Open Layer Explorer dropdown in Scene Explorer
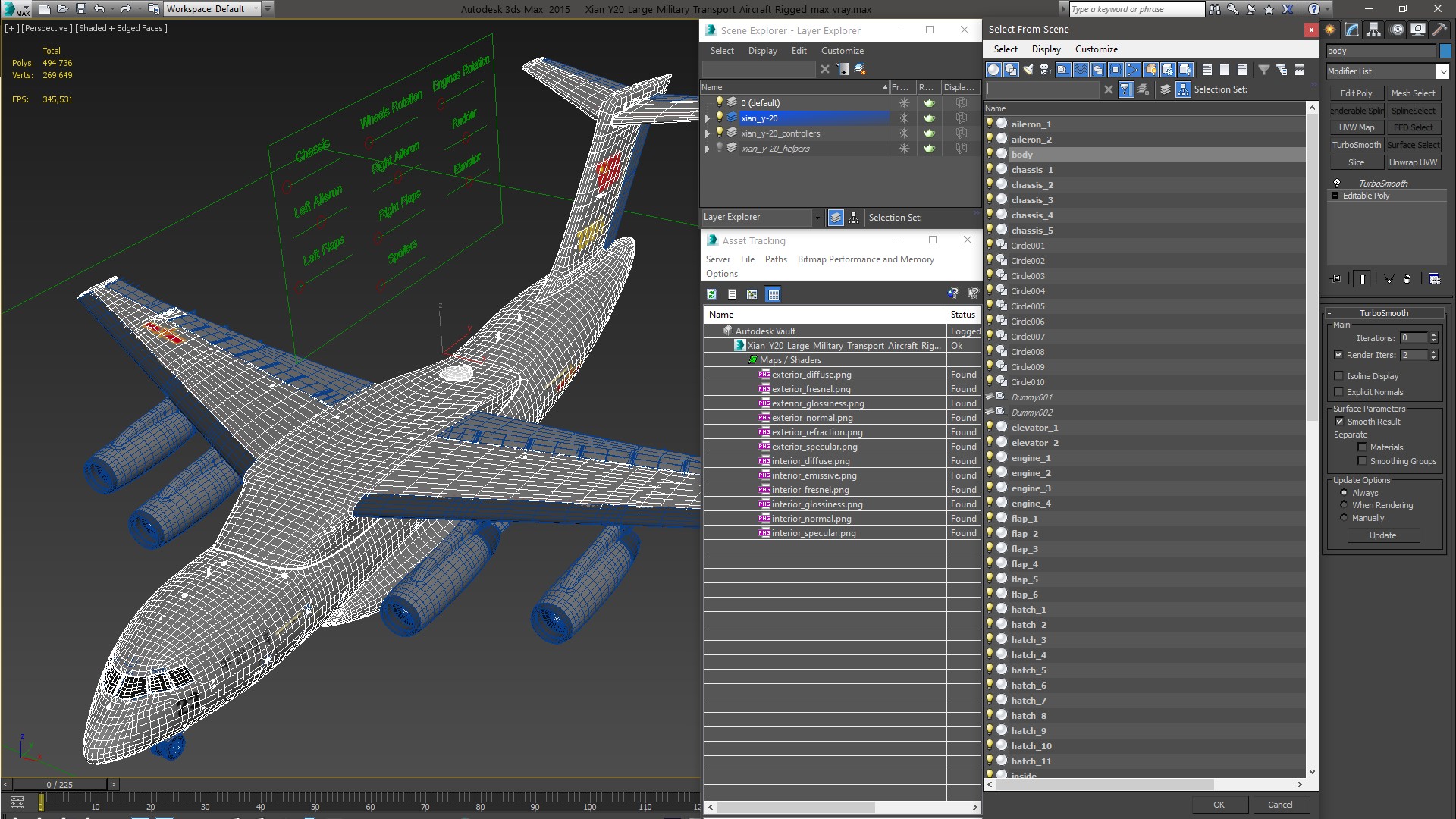 click(x=817, y=218)
